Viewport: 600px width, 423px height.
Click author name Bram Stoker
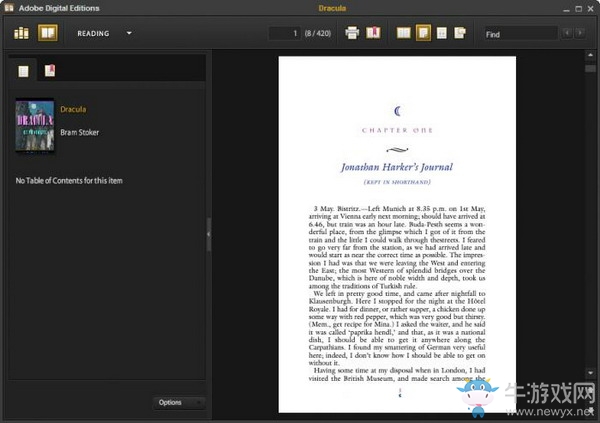[x=80, y=132]
